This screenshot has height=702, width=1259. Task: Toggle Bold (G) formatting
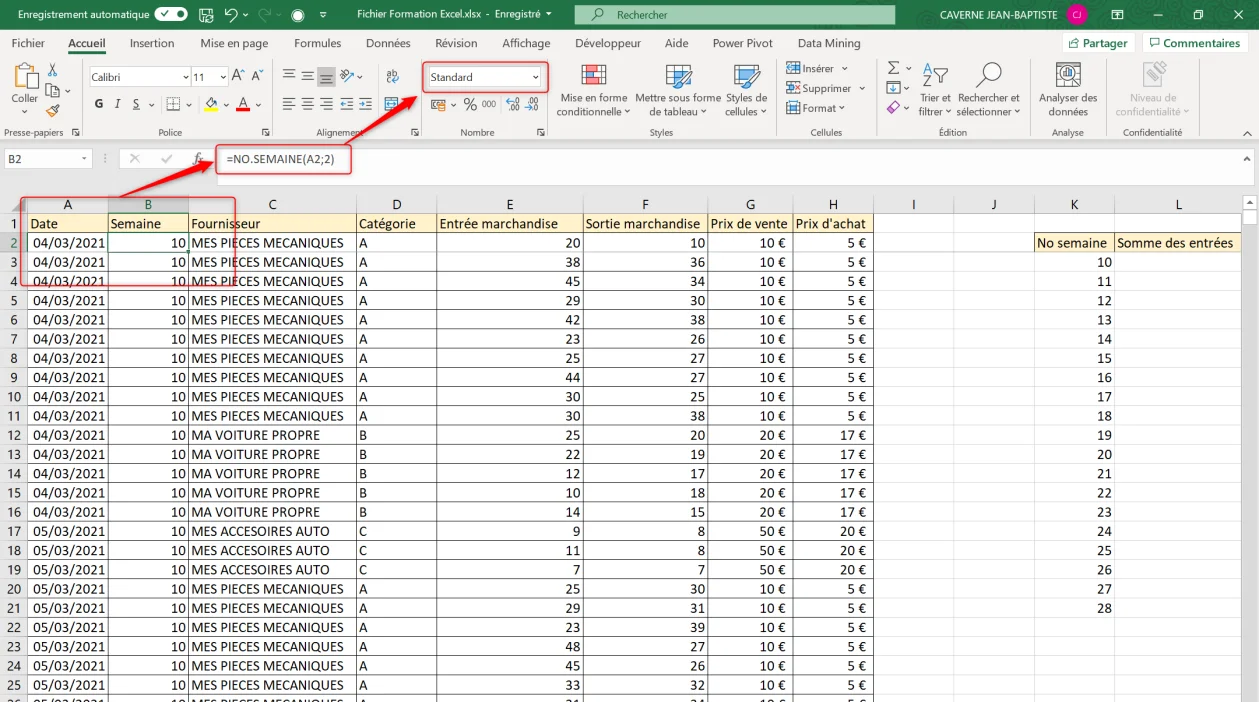tap(99, 104)
